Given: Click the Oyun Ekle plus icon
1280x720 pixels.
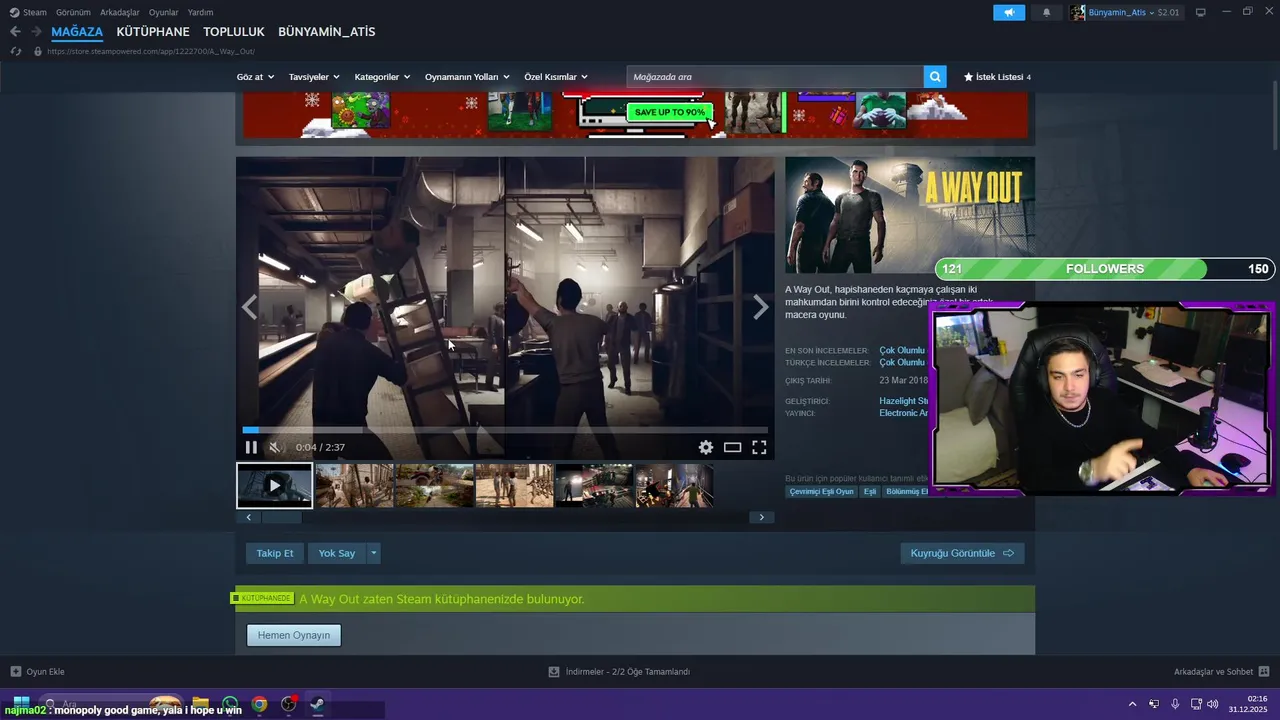Looking at the screenshot, I should (x=15, y=671).
